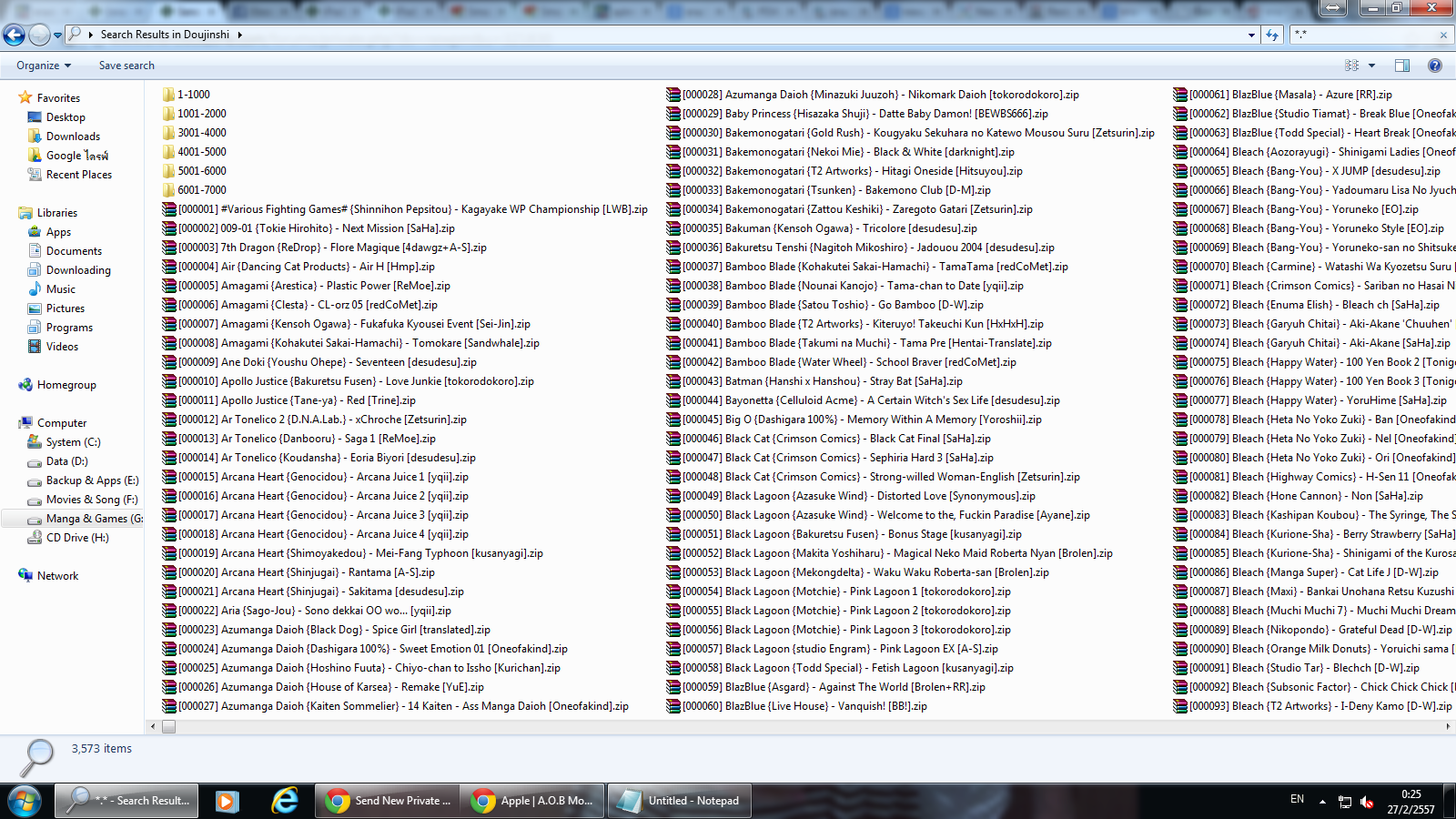This screenshot has height=819, width=1456.
Task: Click the [000043] Batman Stray Bat zip icon
Action: pyautogui.click(x=673, y=381)
